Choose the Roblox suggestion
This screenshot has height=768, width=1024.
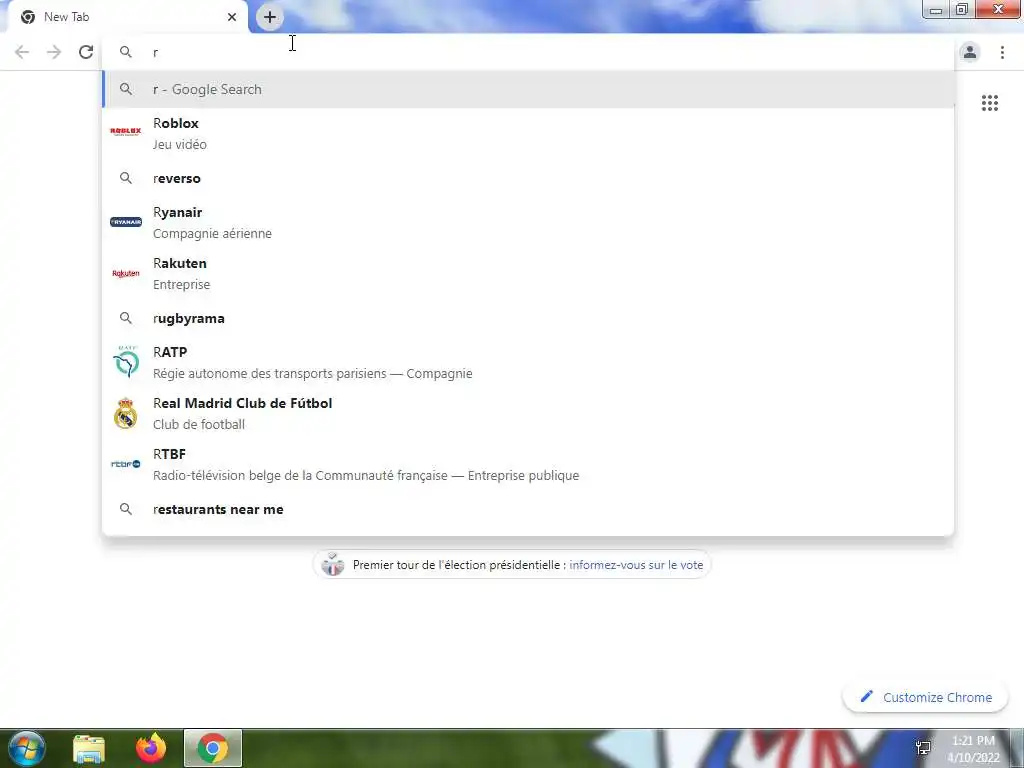[528, 133]
